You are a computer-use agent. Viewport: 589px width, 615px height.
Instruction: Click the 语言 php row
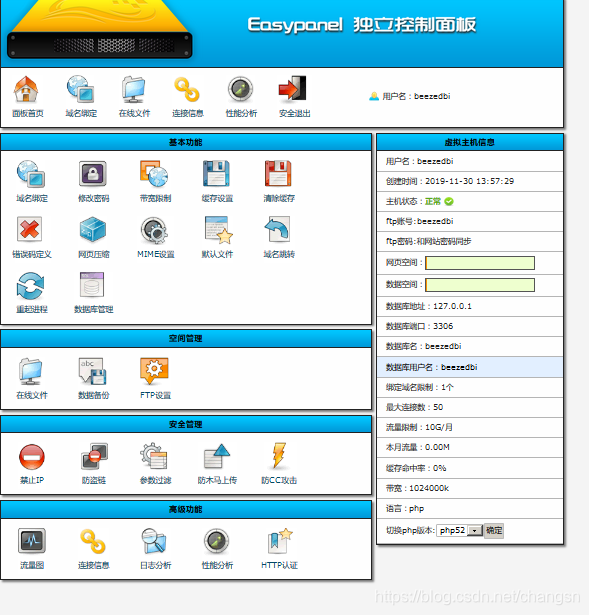point(470,509)
